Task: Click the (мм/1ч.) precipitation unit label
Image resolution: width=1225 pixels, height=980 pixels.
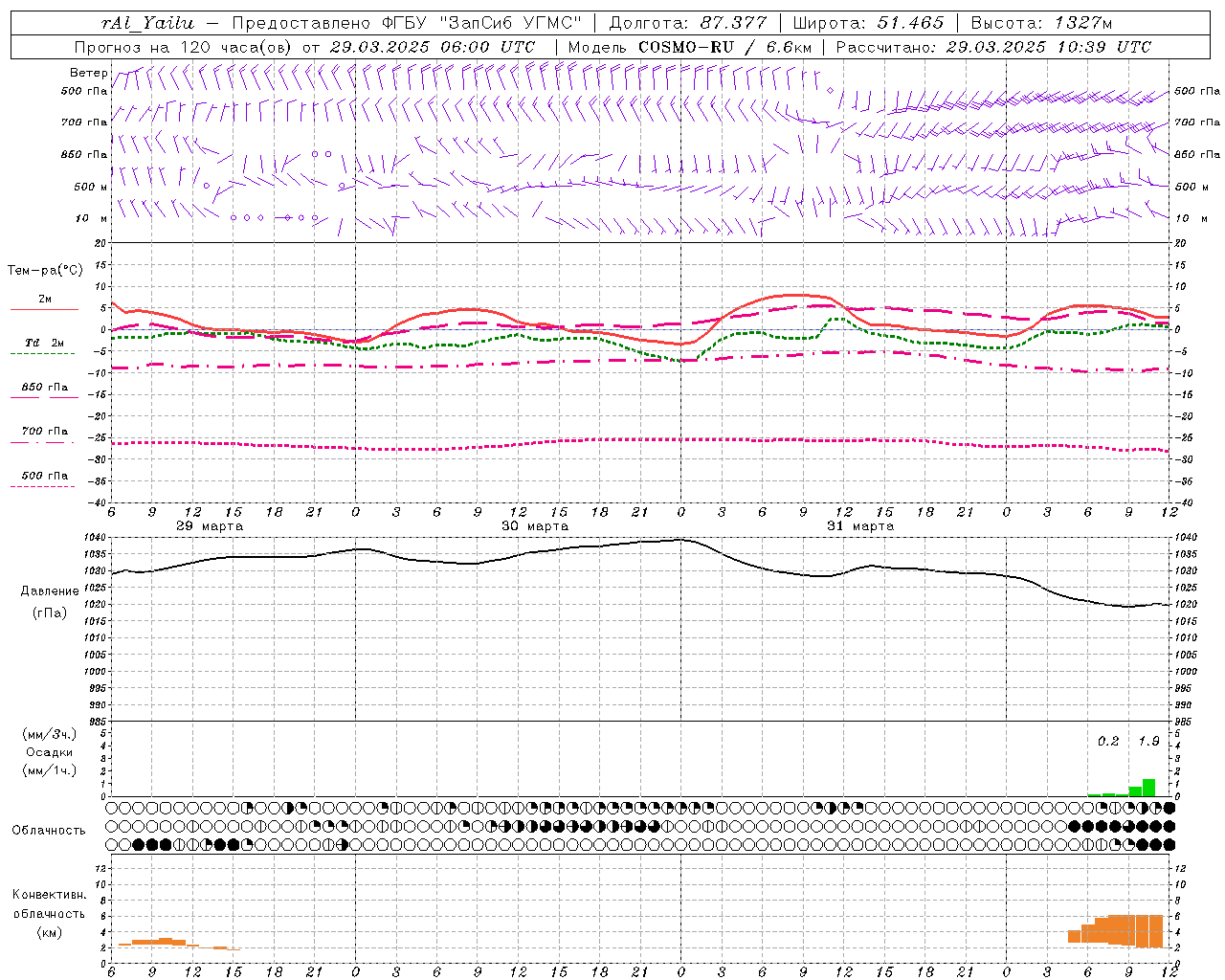Action: click(x=49, y=770)
